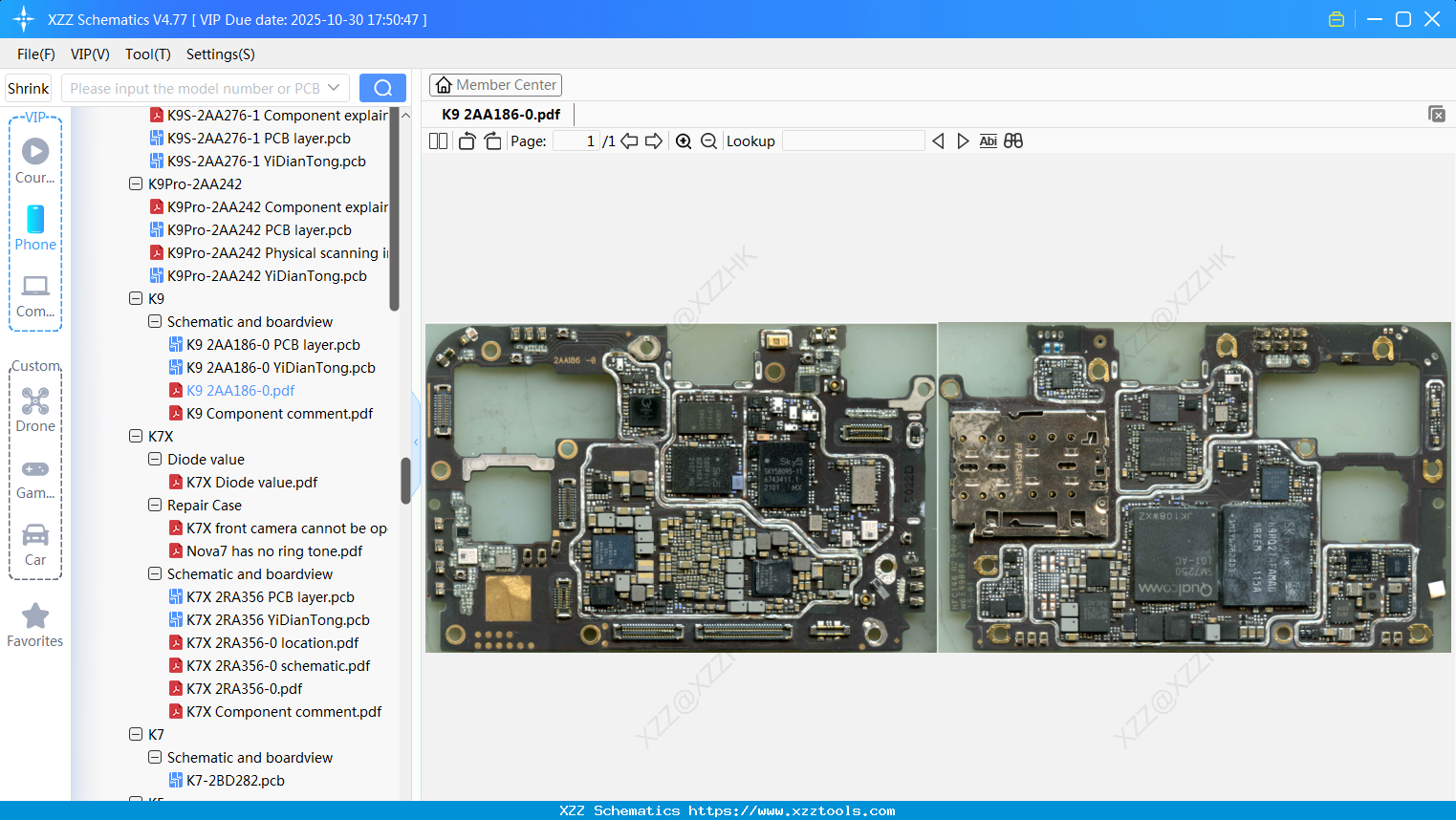1456x820 pixels.
Task: Collapse the K7X Repair Case section
Action: click(154, 505)
